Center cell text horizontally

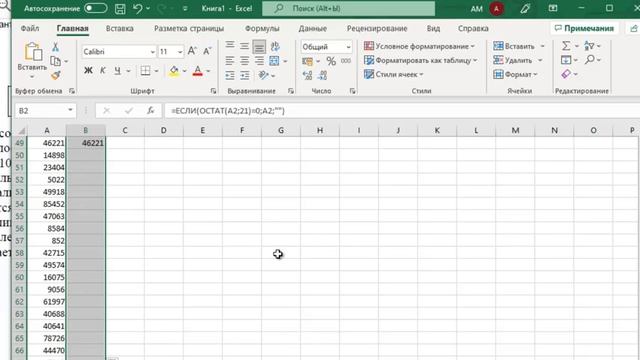pyautogui.click(x=244, y=61)
